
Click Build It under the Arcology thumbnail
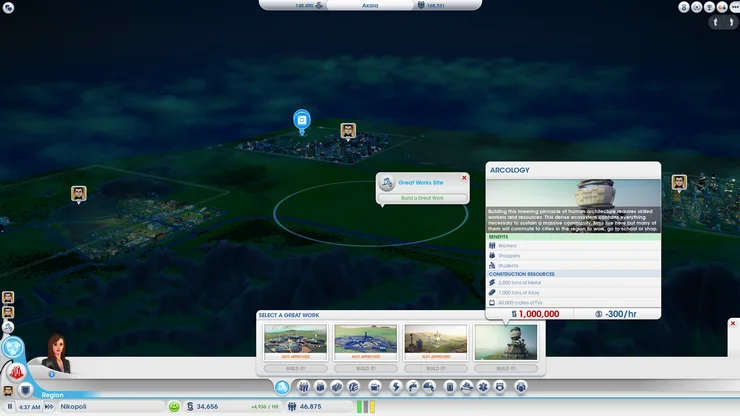pyautogui.click(x=506, y=368)
